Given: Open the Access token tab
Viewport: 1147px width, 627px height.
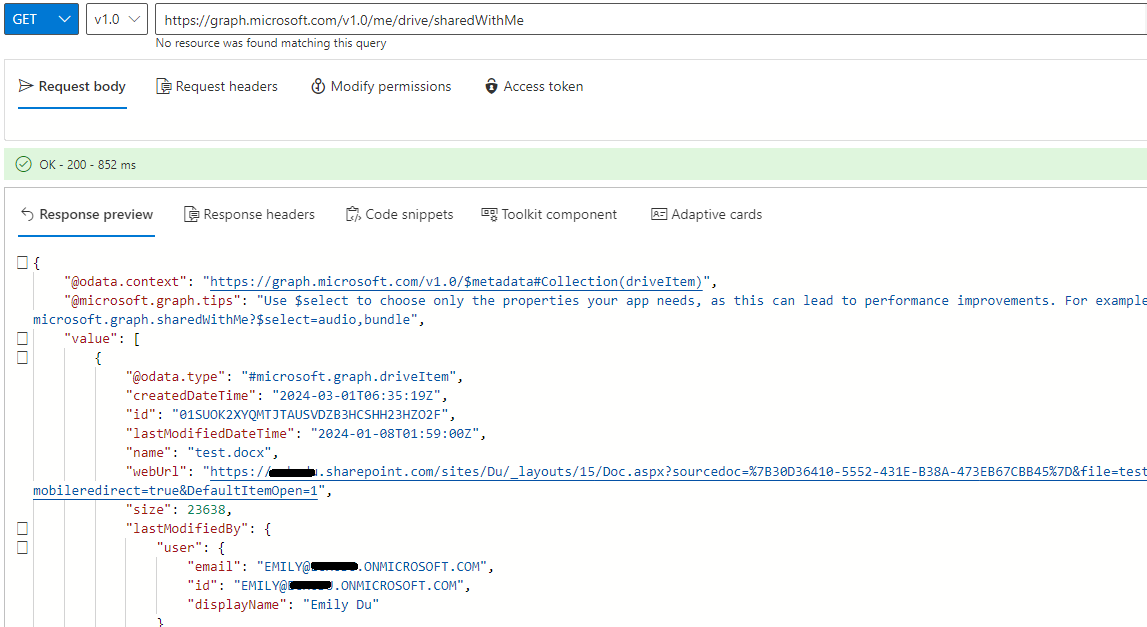Looking at the screenshot, I should click(x=534, y=86).
